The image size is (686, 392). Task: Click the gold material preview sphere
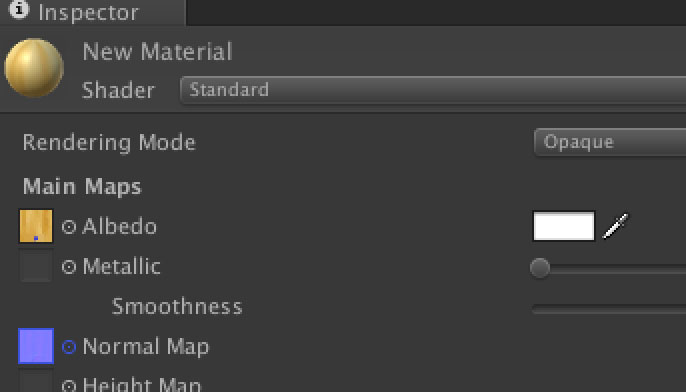(34, 68)
